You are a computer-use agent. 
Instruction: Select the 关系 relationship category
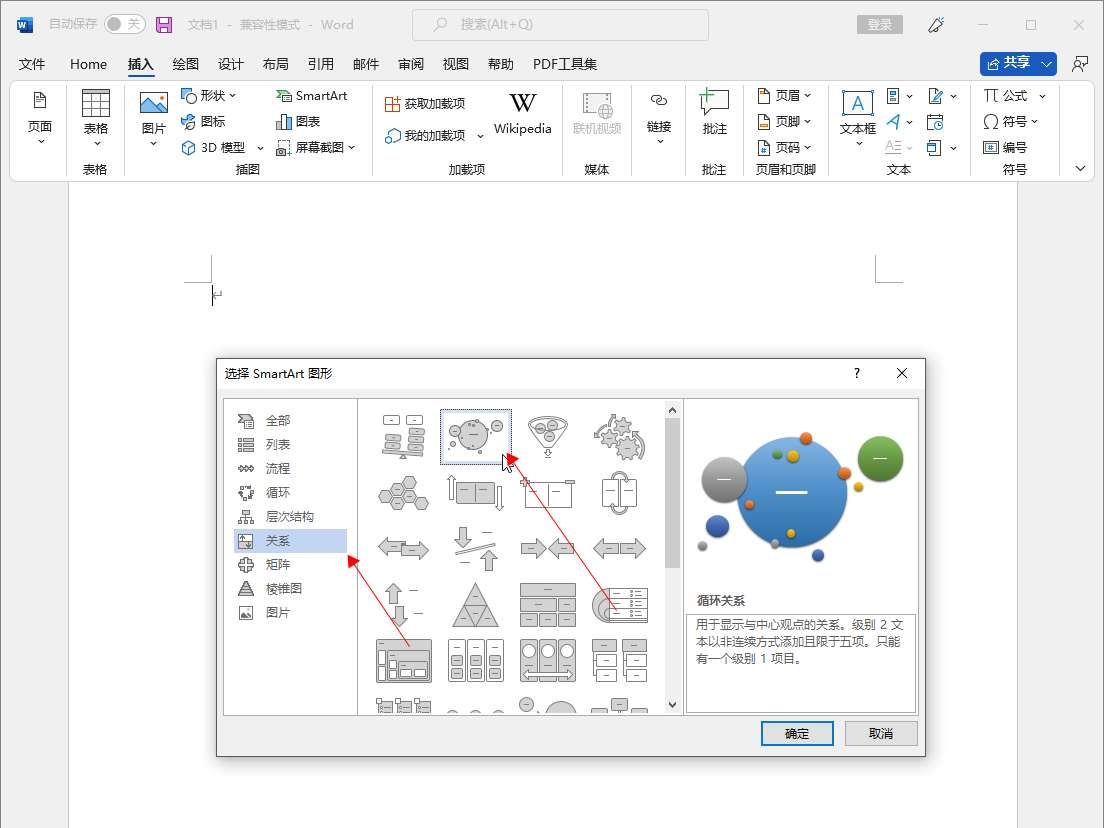click(x=290, y=540)
